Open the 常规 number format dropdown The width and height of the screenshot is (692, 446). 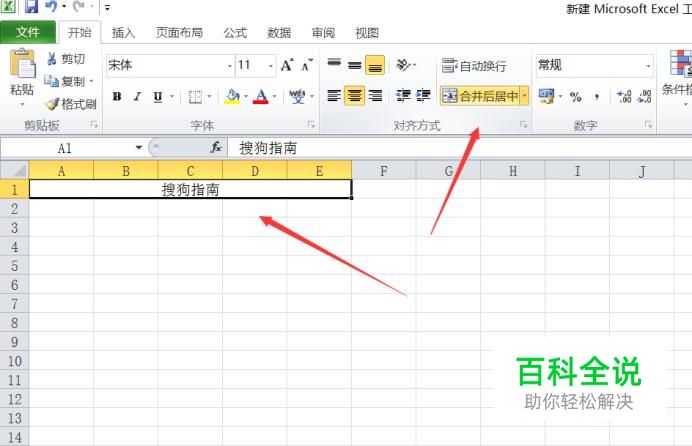point(648,66)
